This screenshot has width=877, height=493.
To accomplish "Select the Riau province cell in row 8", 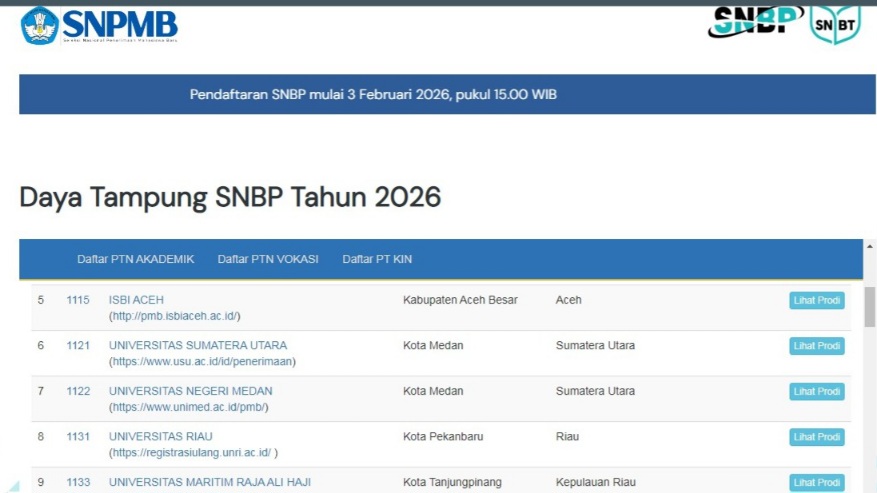I will click(x=567, y=436).
